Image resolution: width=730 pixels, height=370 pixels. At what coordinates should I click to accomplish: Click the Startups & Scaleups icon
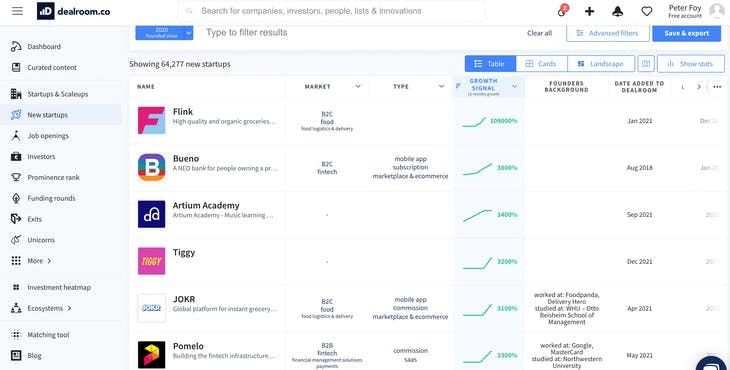point(16,94)
